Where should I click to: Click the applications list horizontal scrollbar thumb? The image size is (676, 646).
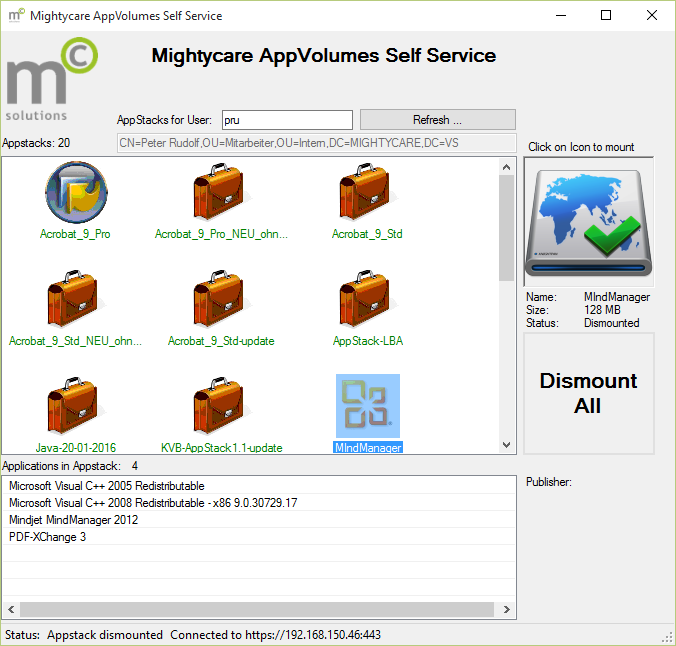pyautogui.click(x=257, y=609)
